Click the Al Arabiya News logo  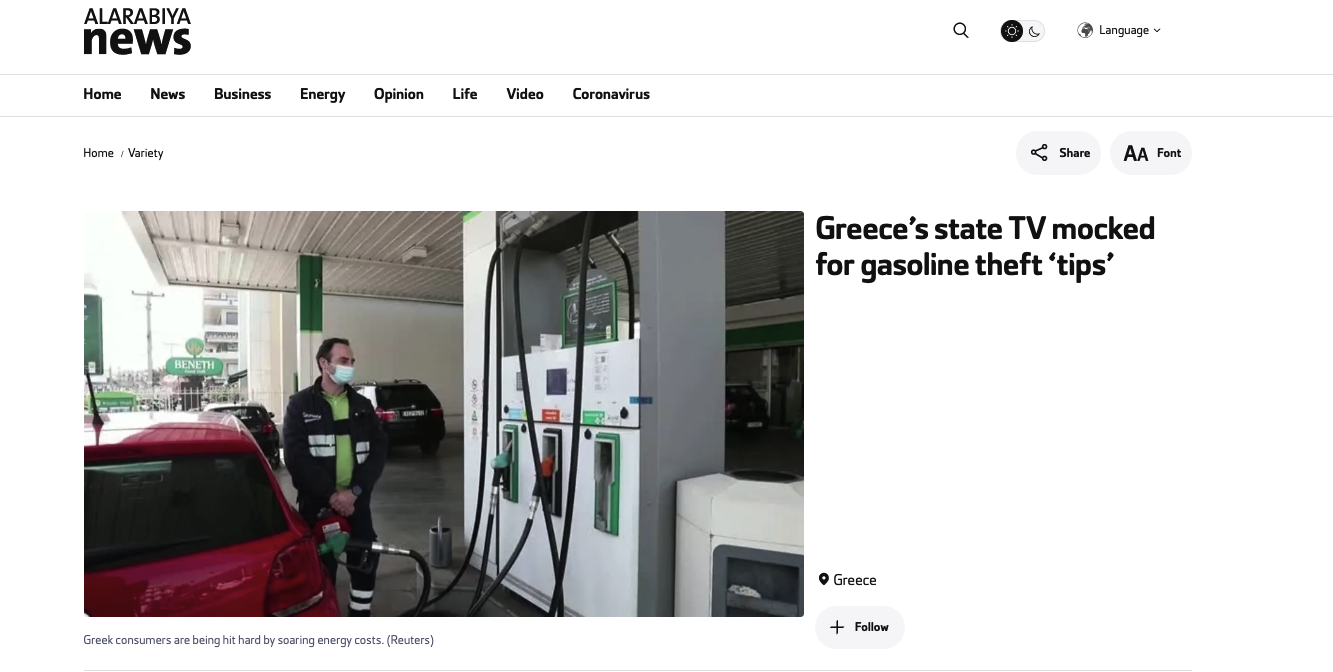coord(137,31)
